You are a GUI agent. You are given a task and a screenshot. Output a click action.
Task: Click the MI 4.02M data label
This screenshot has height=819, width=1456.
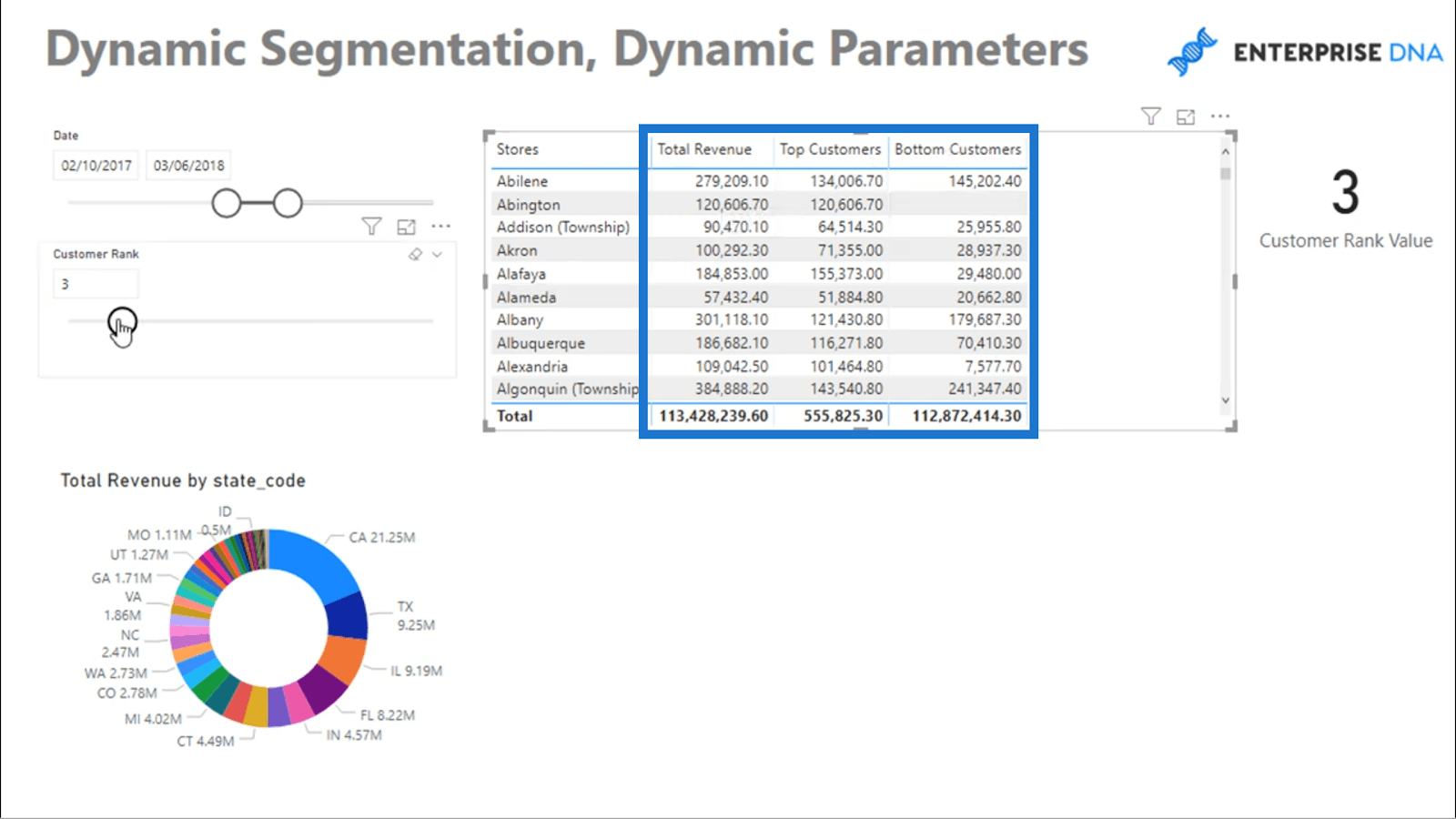pos(154,719)
